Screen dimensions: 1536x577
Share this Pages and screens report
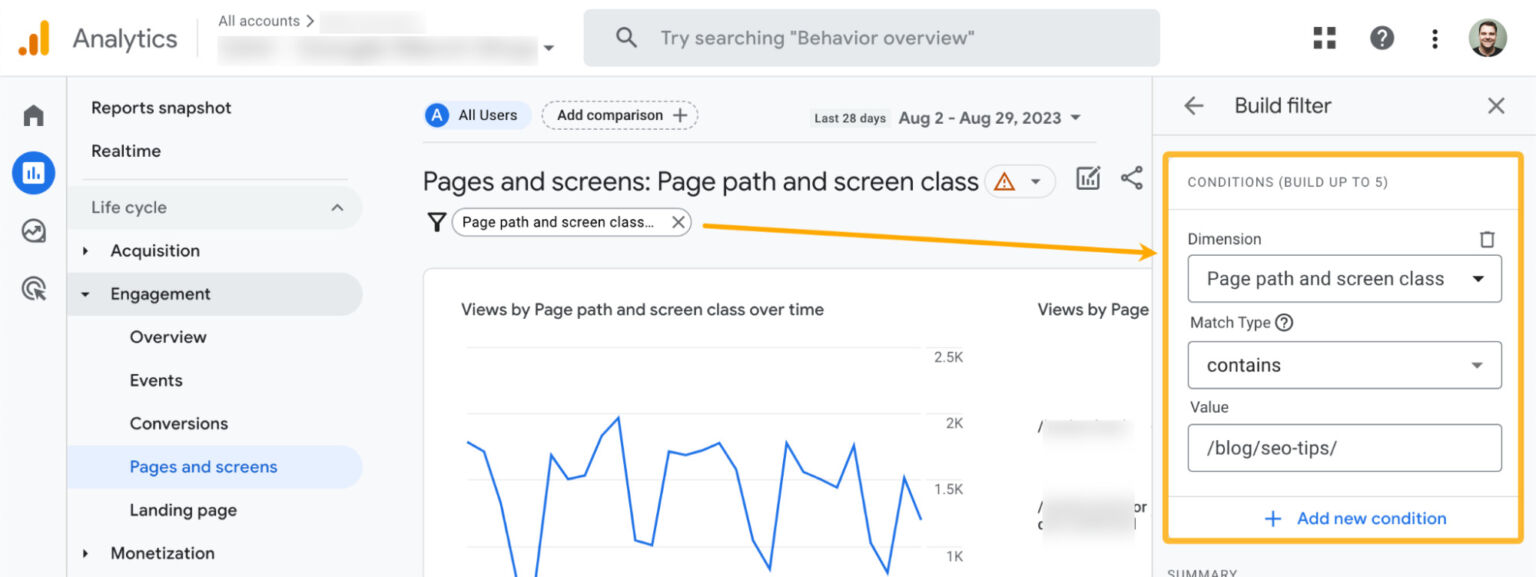click(1133, 177)
